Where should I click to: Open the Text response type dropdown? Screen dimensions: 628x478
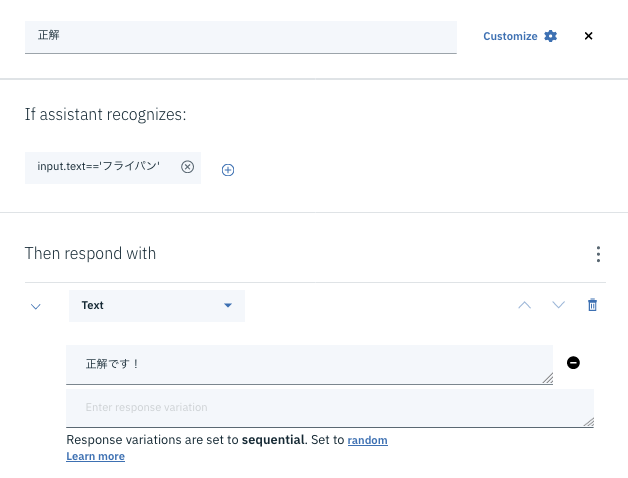(157, 305)
